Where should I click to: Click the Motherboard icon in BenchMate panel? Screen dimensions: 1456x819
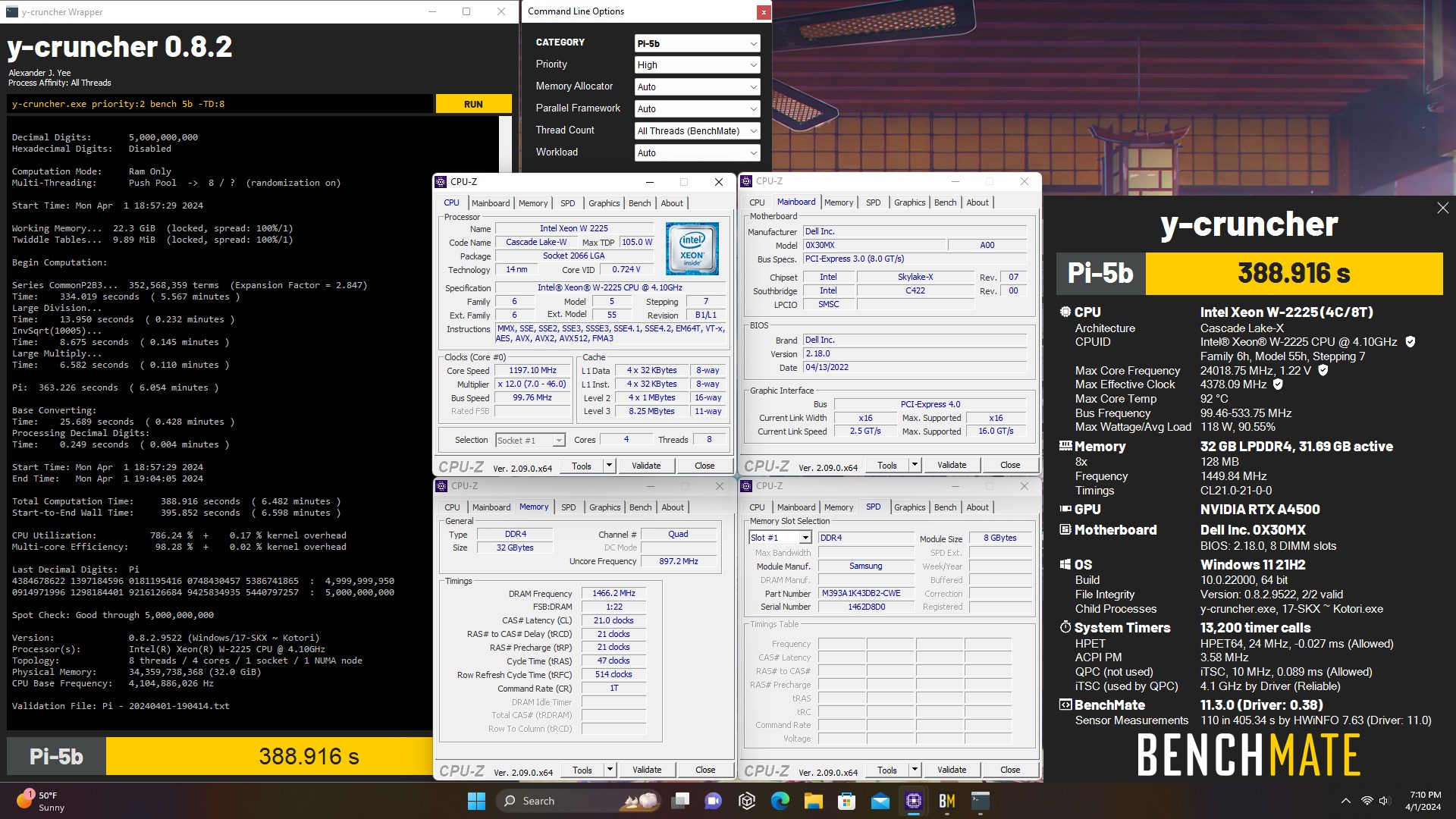tap(1065, 529)
